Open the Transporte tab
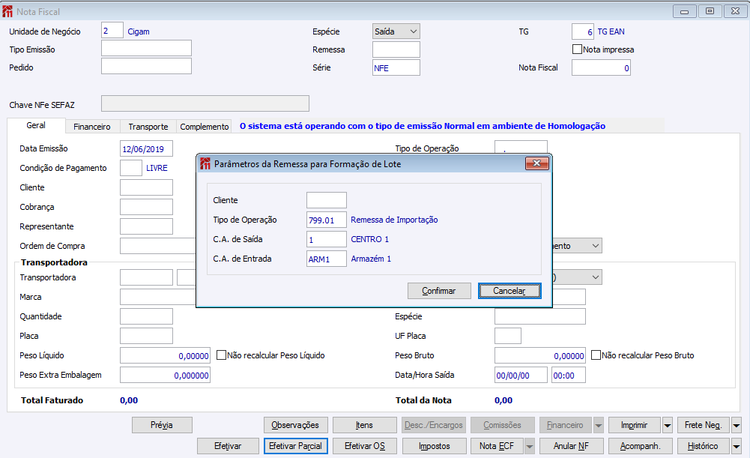 pyautogui.click(x=148, y=127)
